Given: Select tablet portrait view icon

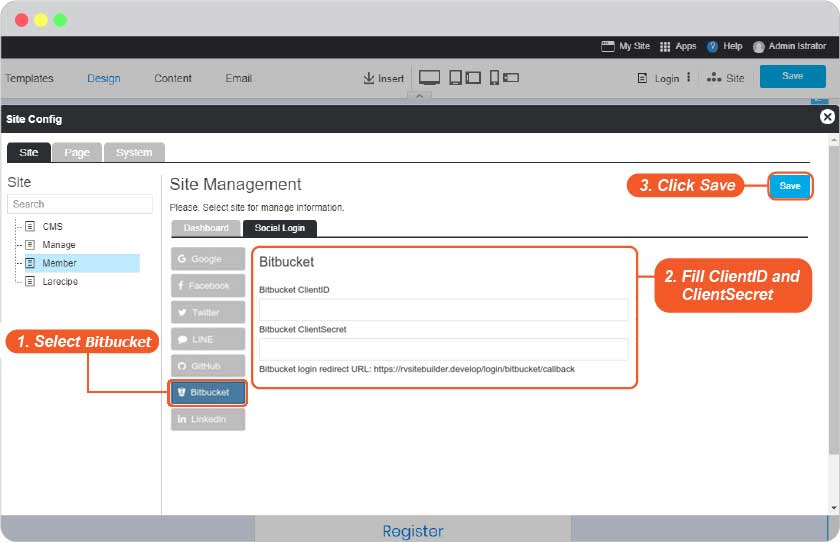Looking at the screenshot, I should click(455, 78).
